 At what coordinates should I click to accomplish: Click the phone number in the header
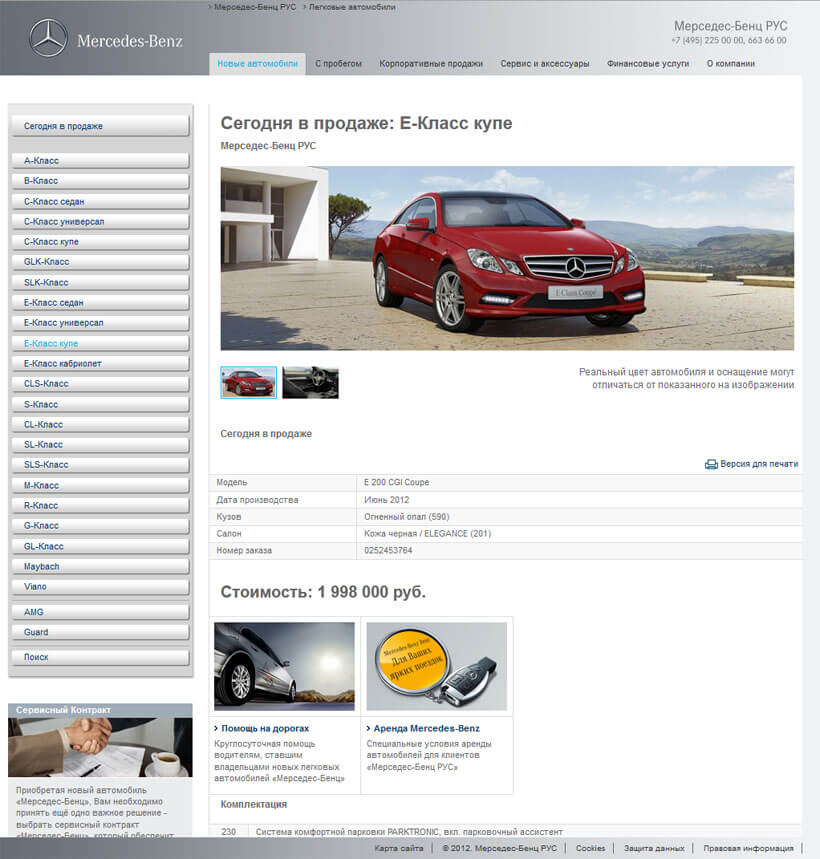(729, 41)
